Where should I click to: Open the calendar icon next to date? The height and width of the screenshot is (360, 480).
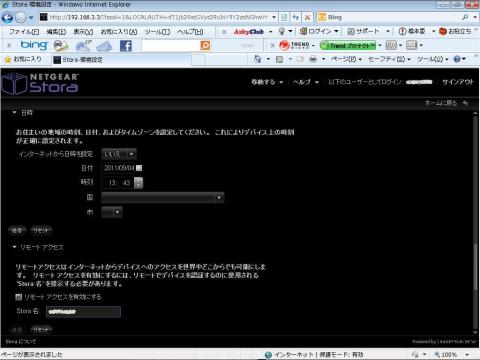coord(139,168)
